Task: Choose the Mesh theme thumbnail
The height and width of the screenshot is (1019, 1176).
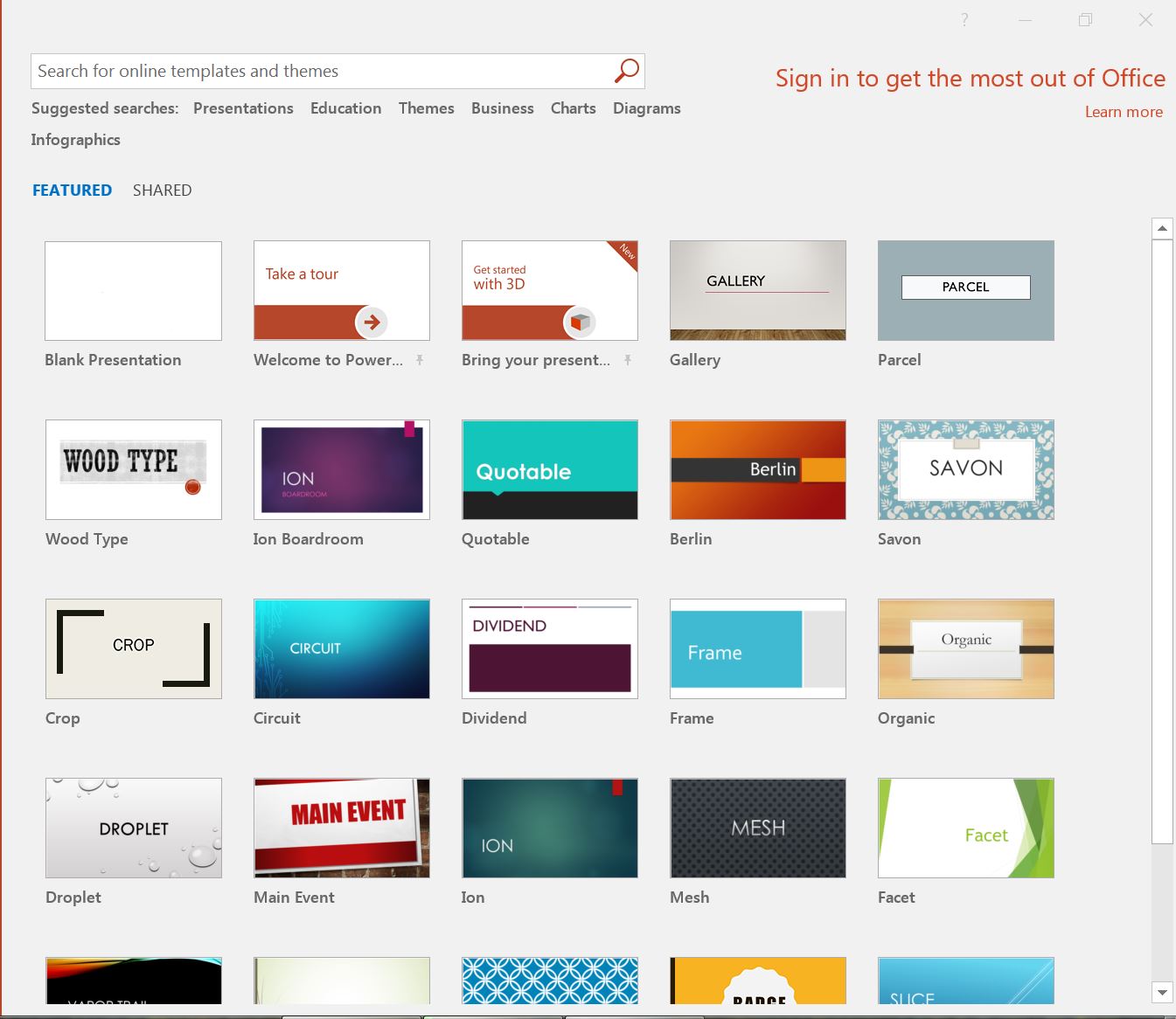Action: pos(757,828)
